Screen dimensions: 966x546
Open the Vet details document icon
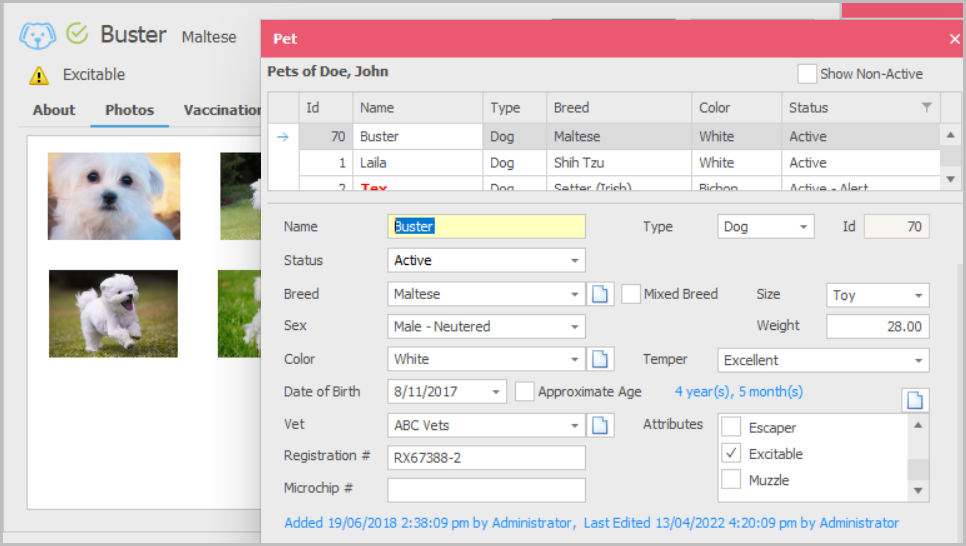tap(599, 425)
